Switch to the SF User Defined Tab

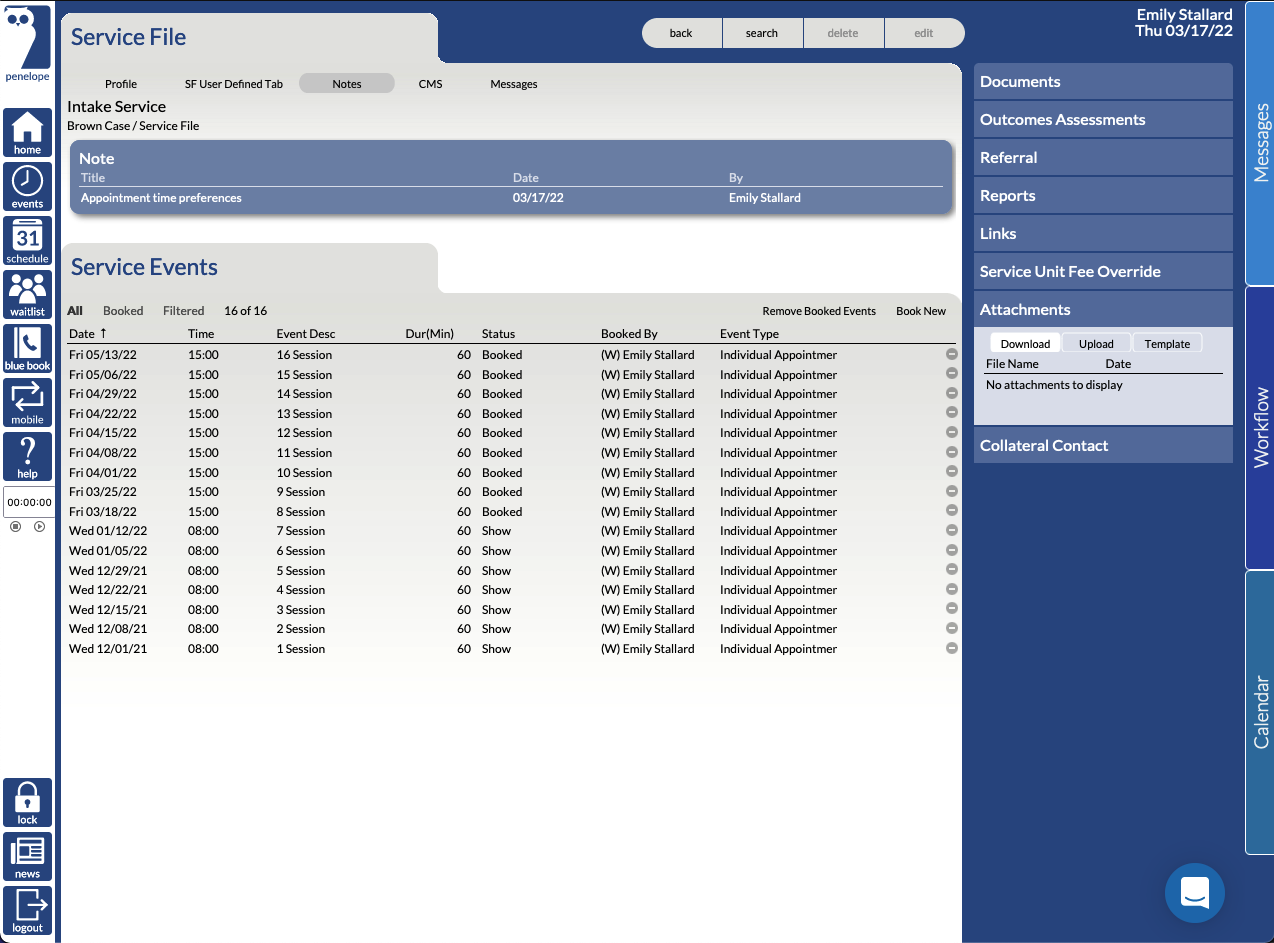pos(234,84)
